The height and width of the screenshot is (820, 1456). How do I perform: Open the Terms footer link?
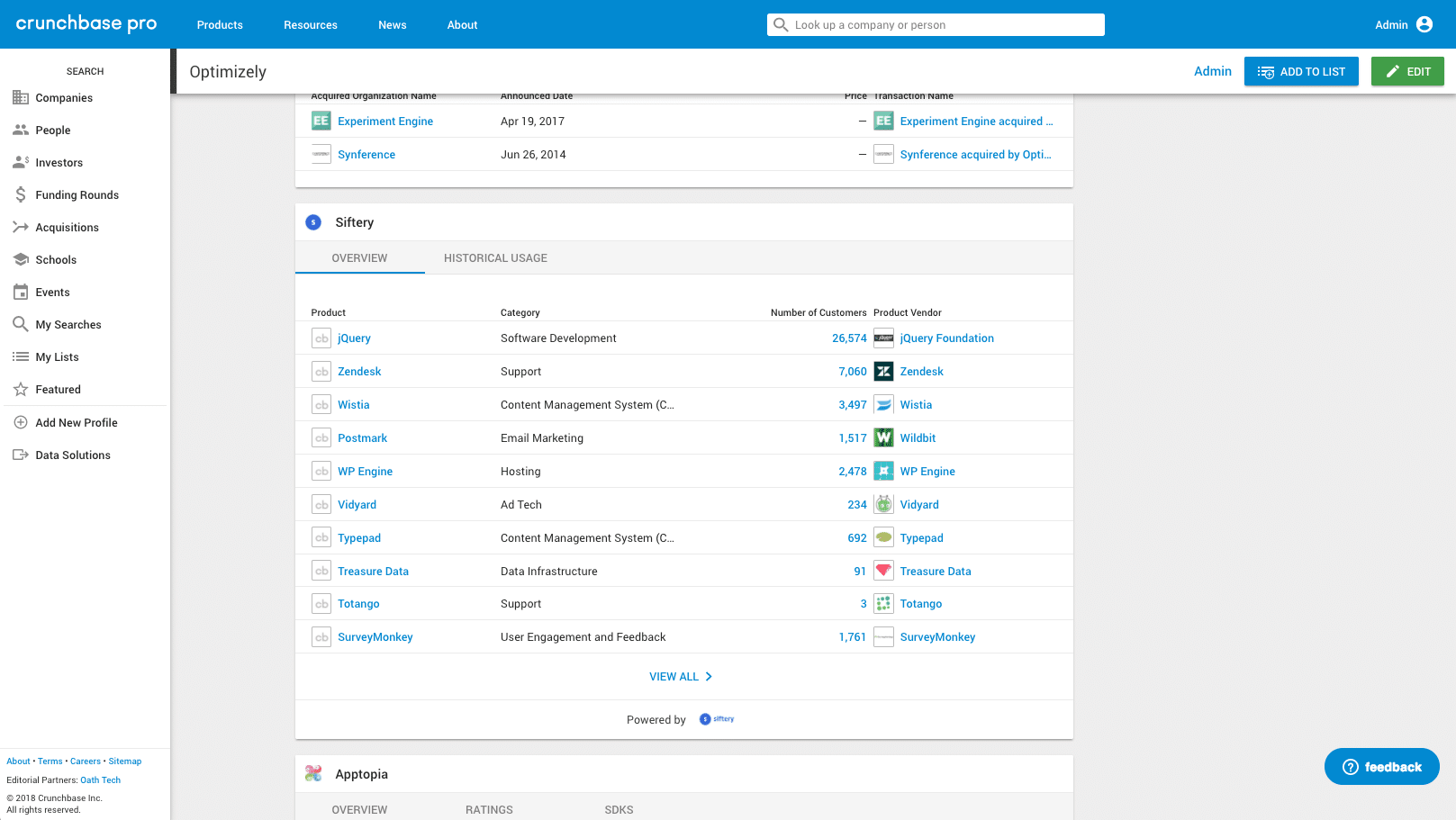(x=50, y=761)
